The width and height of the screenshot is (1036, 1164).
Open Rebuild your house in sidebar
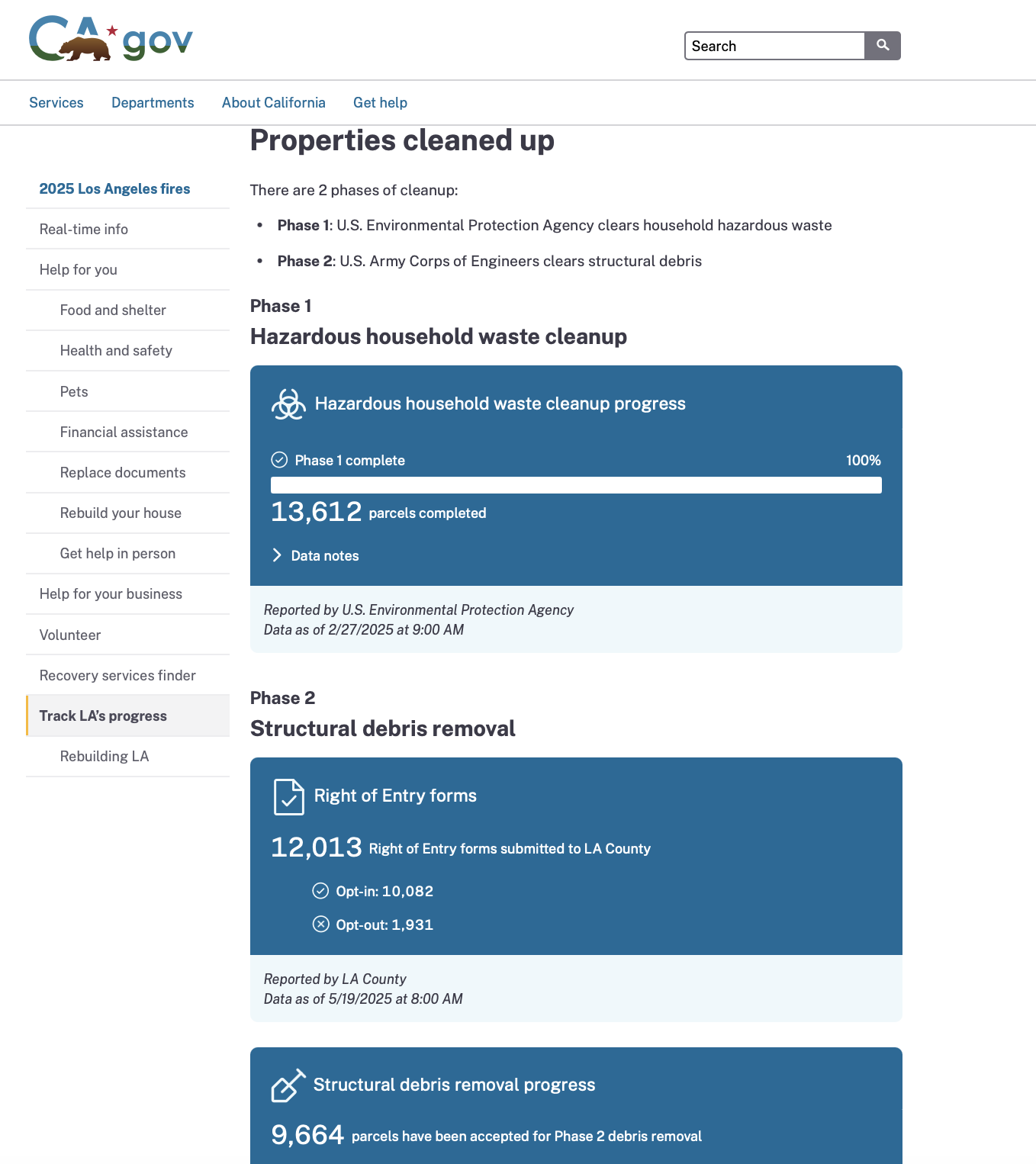tap(121, 513)
